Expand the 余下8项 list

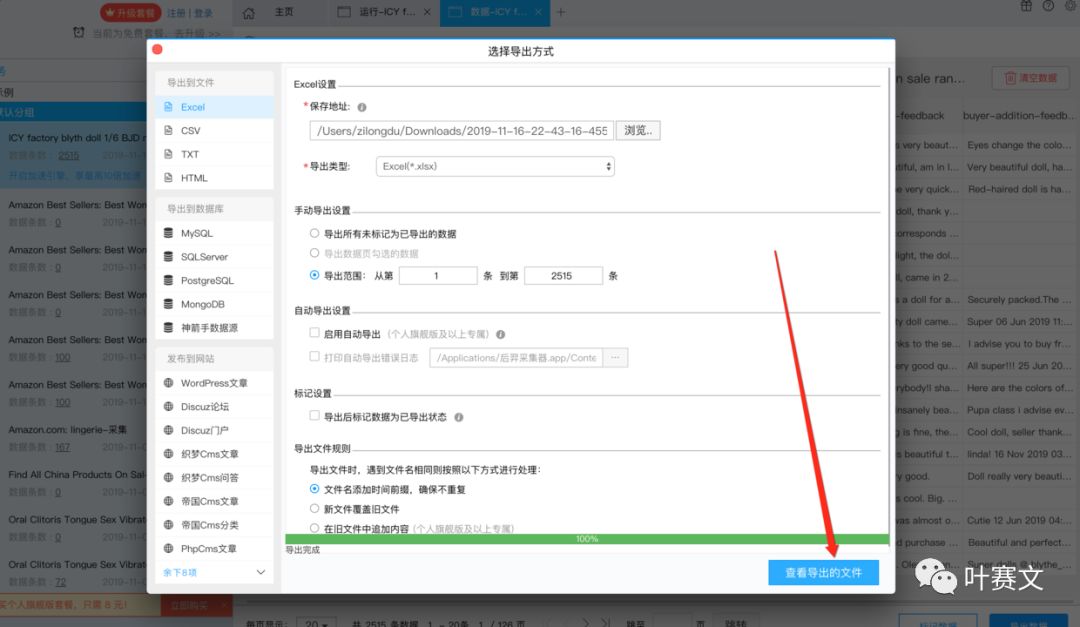214,573
